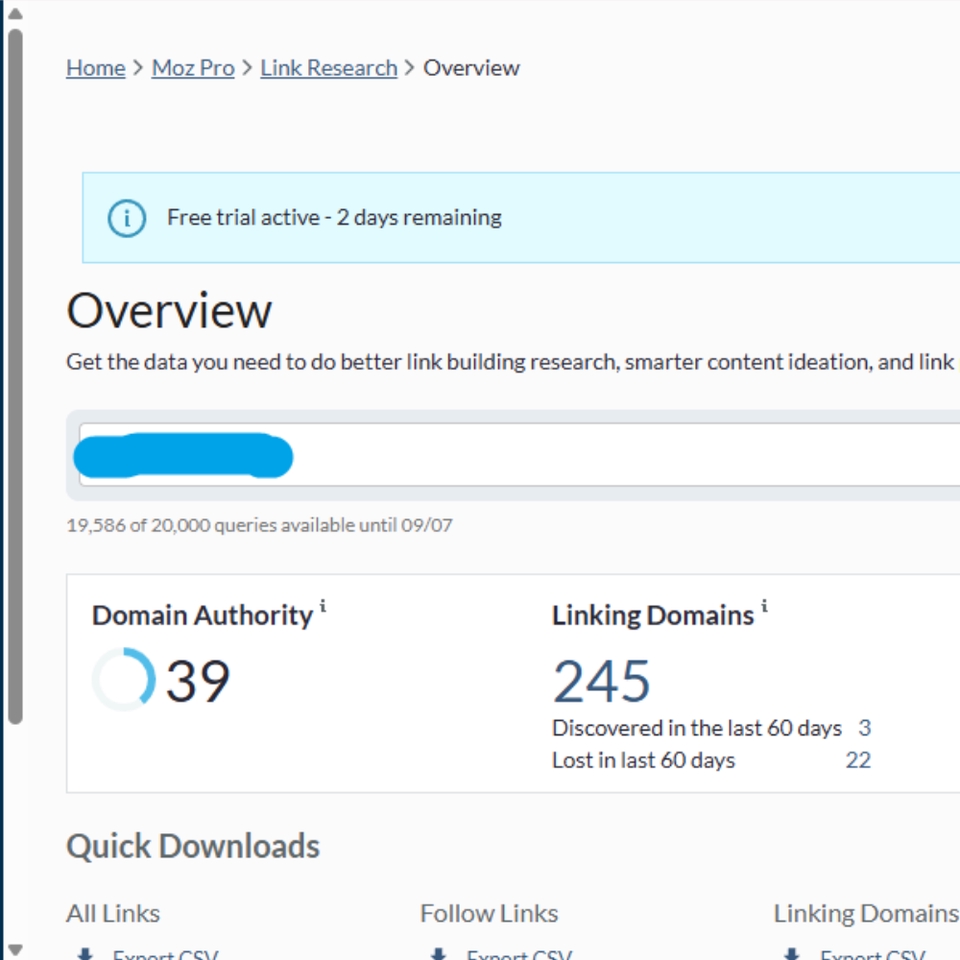Open the 3 discovered domains link
Screen dimensions: 960x960
pos(864,728)
